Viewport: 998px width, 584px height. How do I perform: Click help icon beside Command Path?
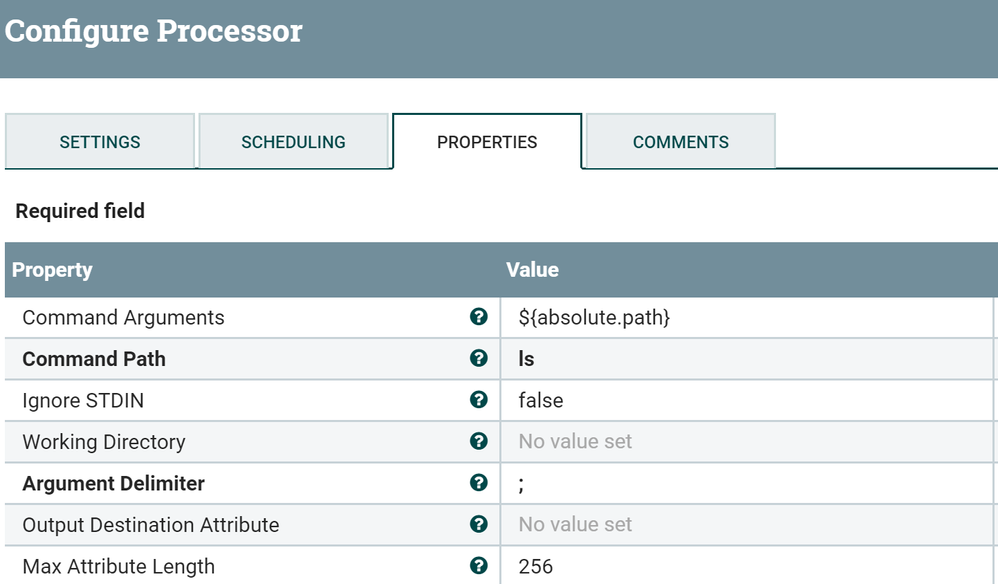(478, 358)
